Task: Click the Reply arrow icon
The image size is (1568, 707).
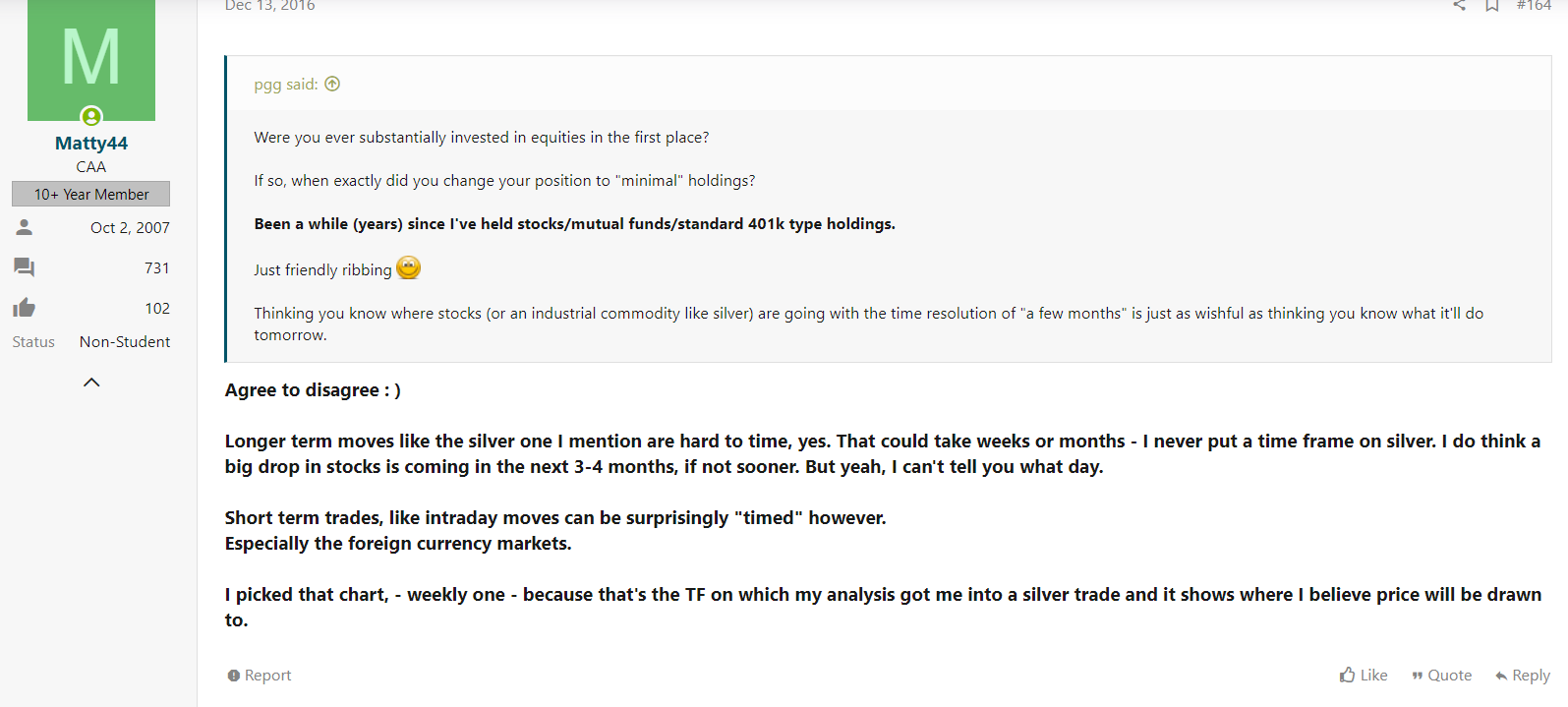Action: coord(1501,676)
